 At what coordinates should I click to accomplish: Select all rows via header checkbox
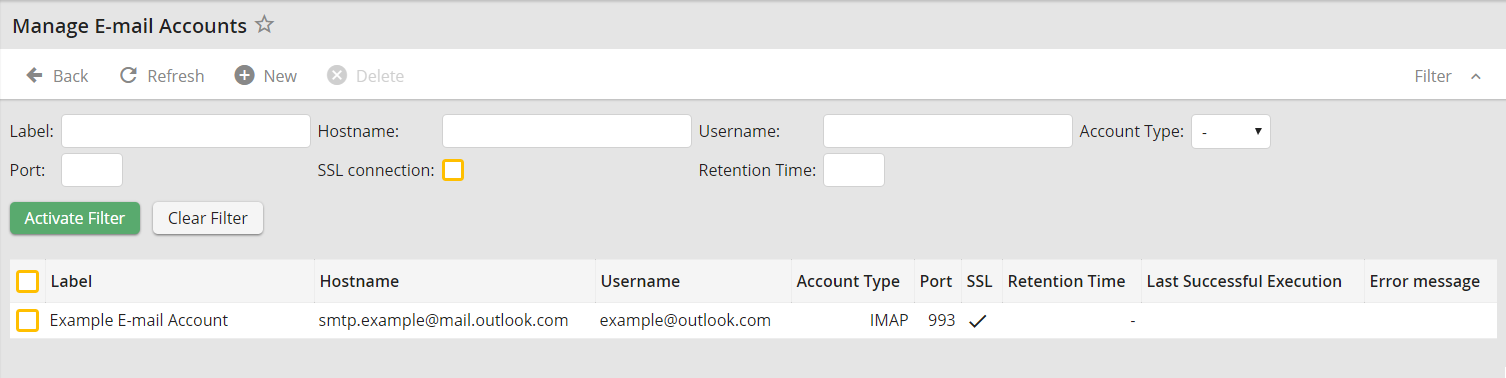tap(28, 282)
